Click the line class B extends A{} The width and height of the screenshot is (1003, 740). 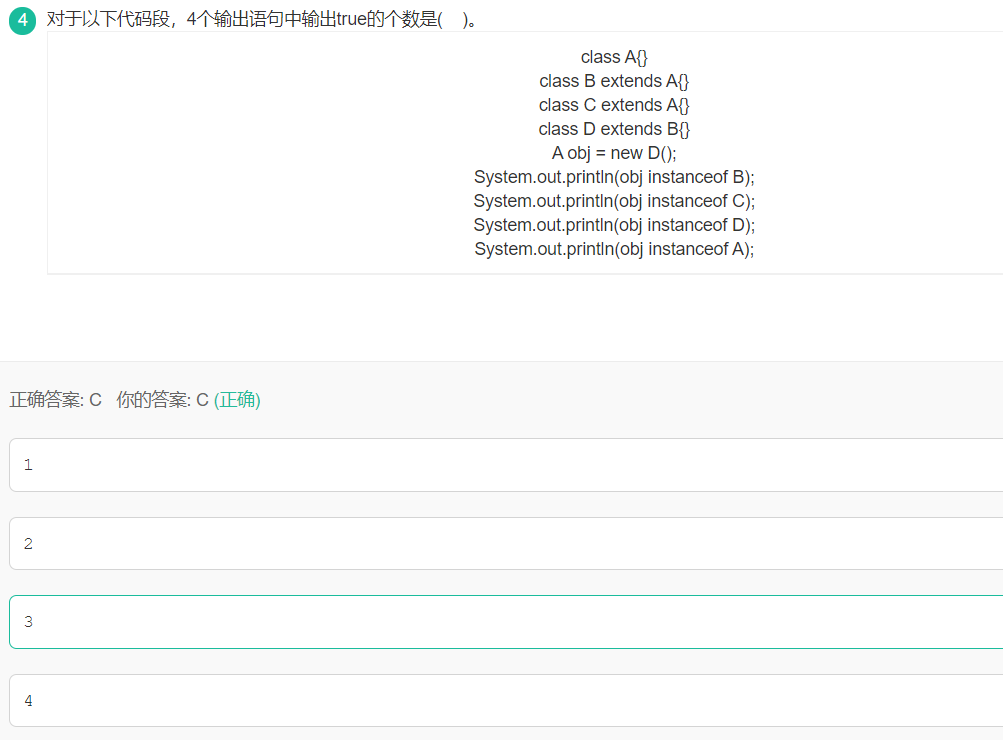[614, 81]
